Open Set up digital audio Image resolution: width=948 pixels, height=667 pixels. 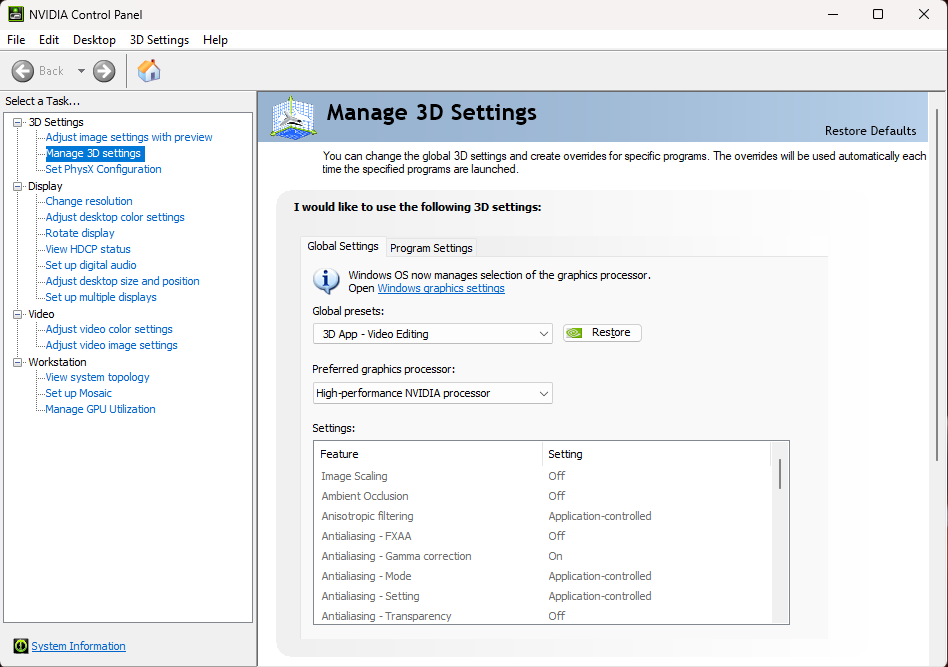click(x=91, y=265)
